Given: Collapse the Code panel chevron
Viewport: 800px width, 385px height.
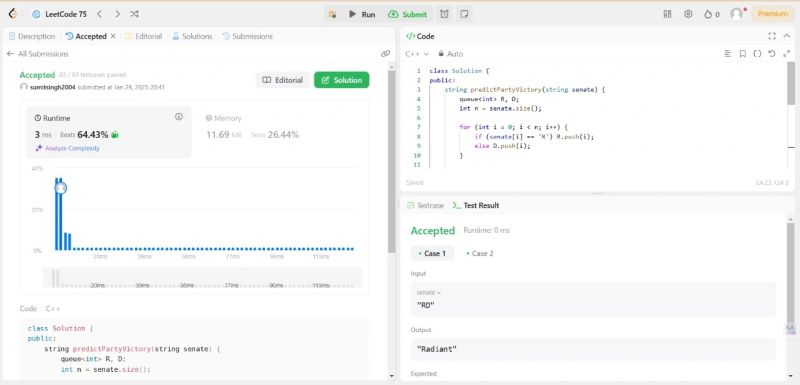Looking at the screenshot, I should click(x=787, y=36).
